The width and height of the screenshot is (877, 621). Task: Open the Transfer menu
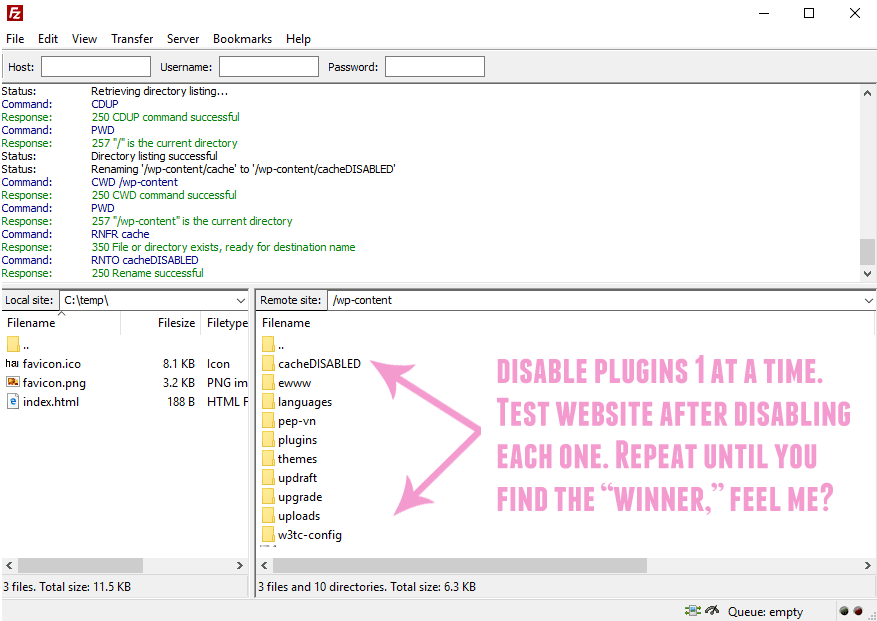132,39
